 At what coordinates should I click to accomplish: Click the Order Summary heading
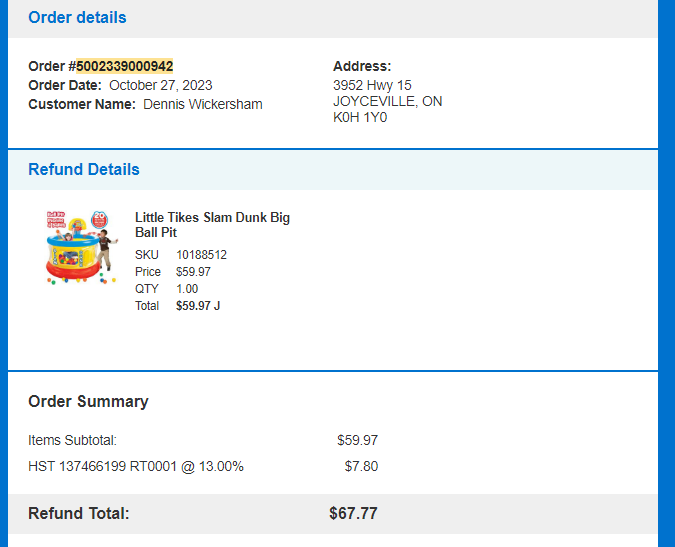click(88, 402)
